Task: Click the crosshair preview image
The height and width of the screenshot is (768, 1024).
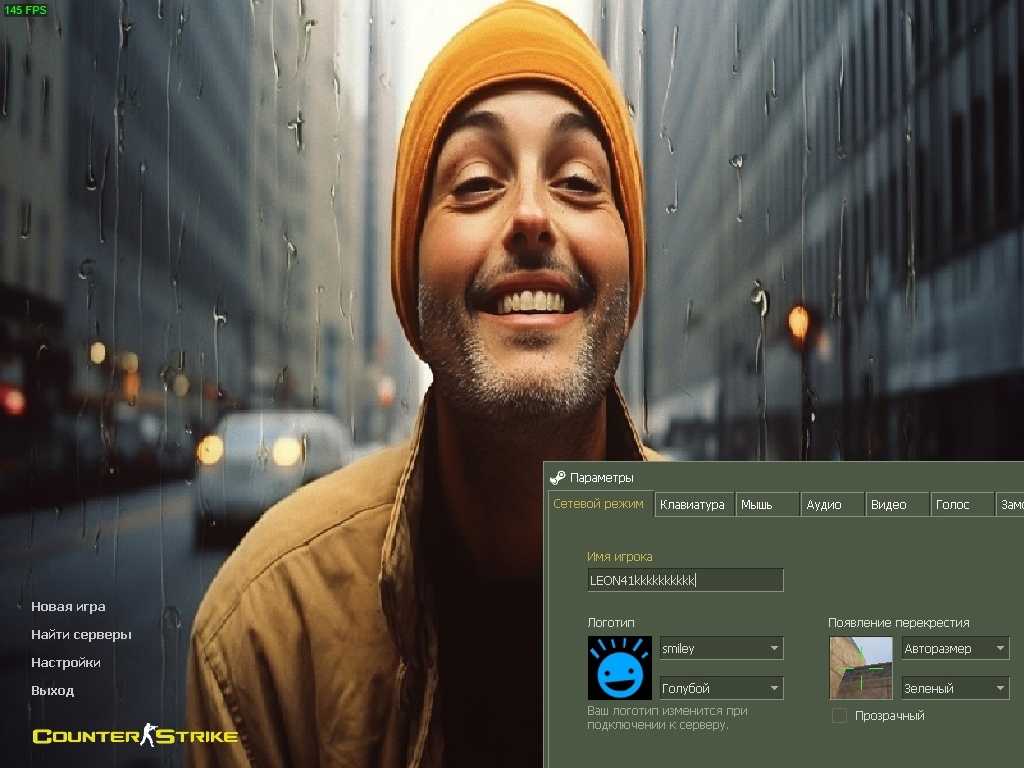Action: click(860, 668)
